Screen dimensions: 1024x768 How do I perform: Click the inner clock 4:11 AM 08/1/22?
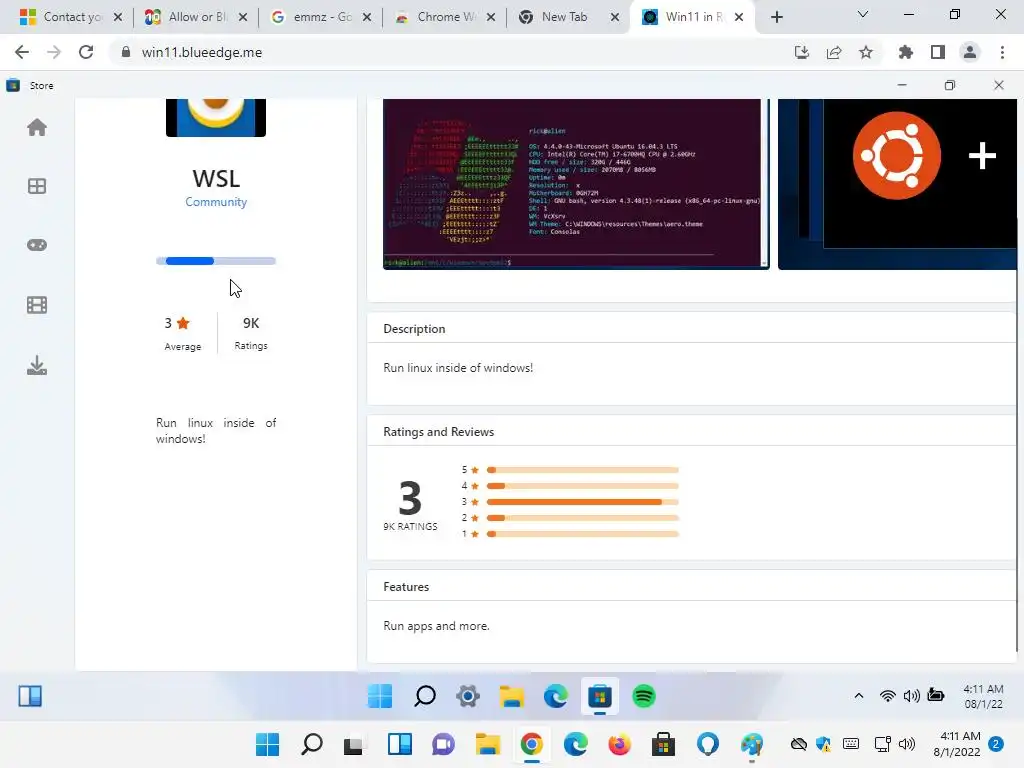tap(984, 696)
